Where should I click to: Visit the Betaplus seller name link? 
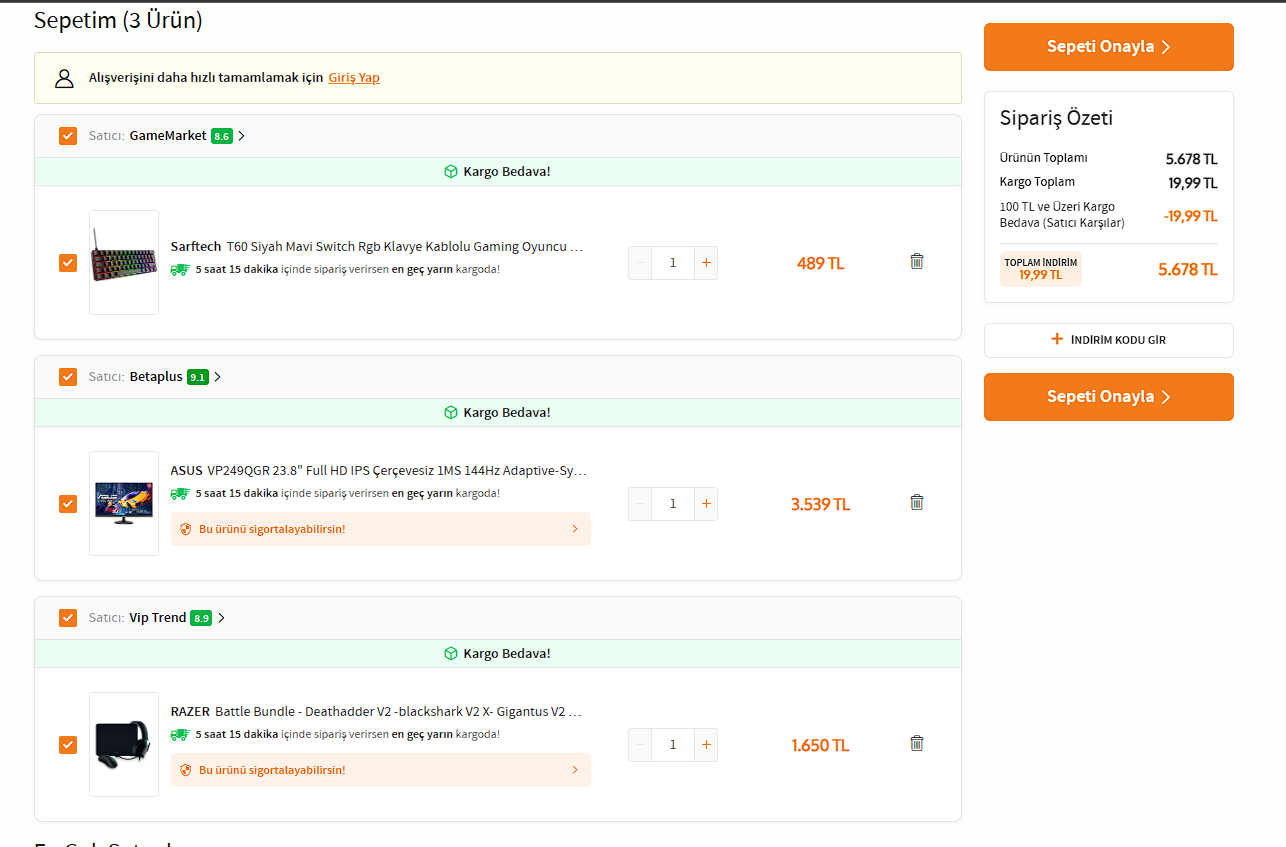tap(156, 377)
